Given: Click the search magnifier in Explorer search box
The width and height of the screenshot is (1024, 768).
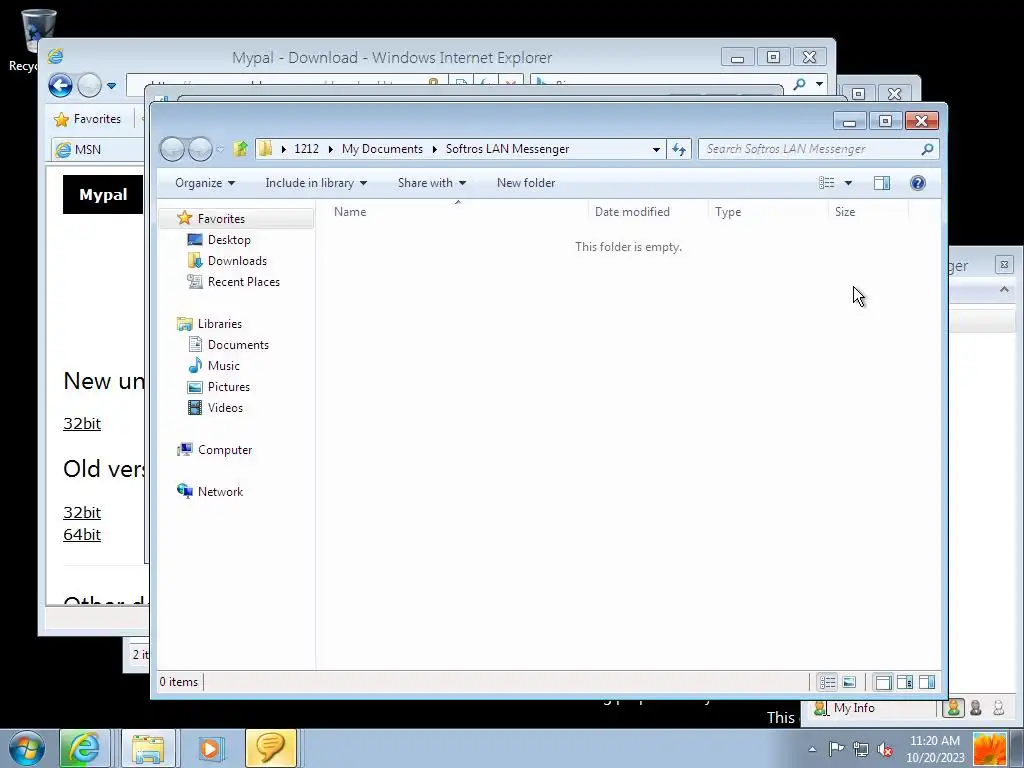Looking at the screenshot, I should pyautogui.click(x=927, y=149).
